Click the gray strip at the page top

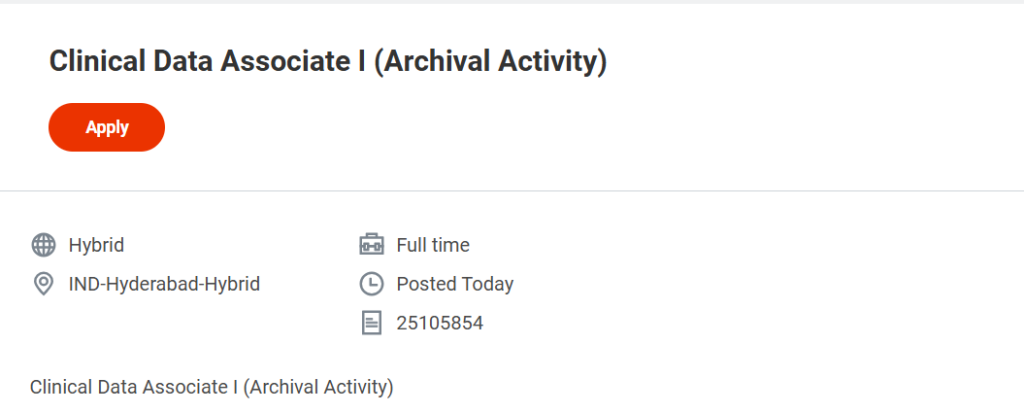(512, 2)
